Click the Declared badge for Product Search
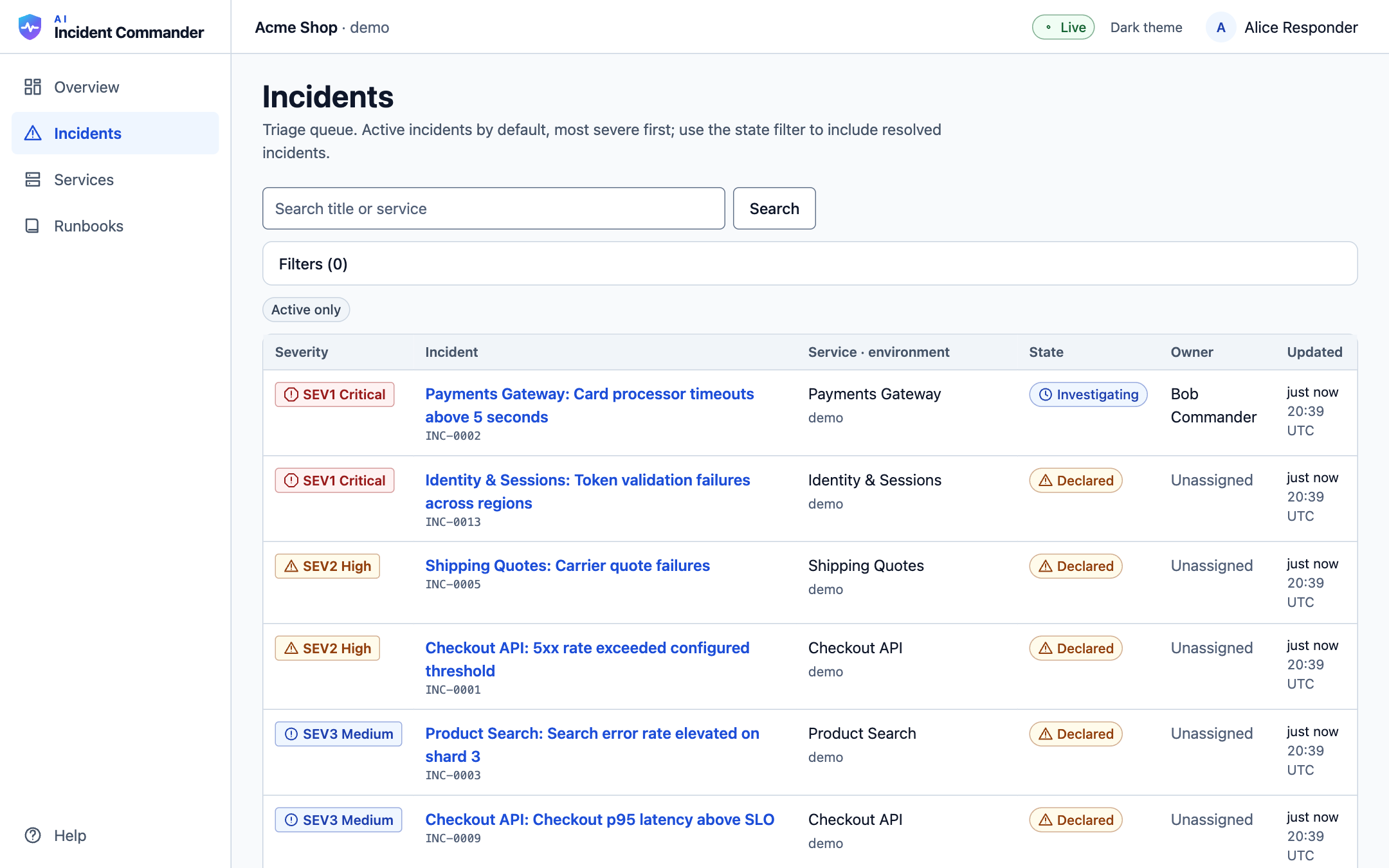This screenshot has height=868, width=1389. pos(1076,734)
